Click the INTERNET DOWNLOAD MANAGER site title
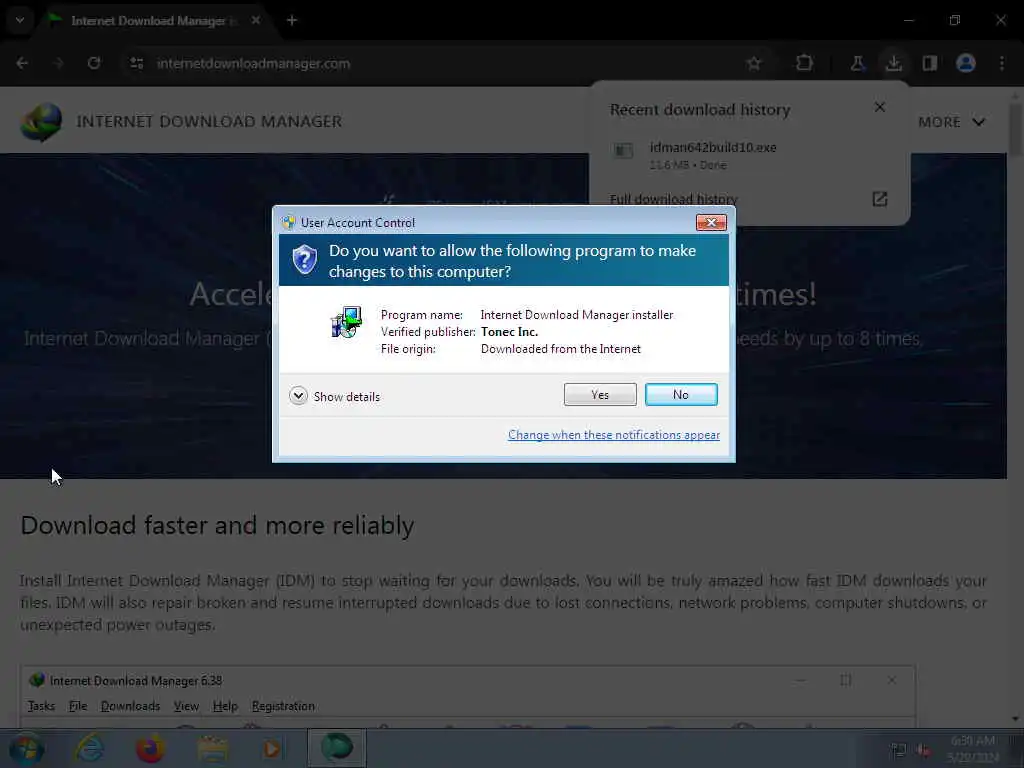Viewport: 1024px width, 768px height. pyautogui.click(x=209, y=121)
